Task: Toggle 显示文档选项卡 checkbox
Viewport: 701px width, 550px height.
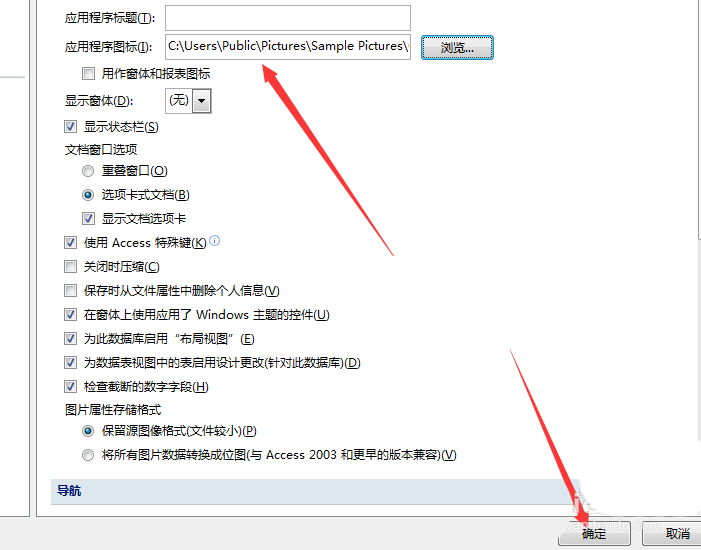Action: 89,218
